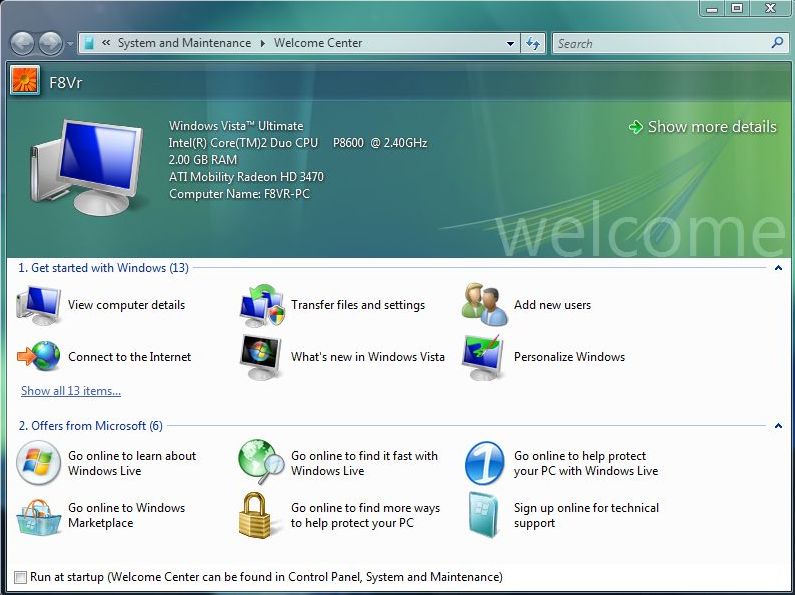Click the Windows Marketplace basket icon
795x595 pixels.
(39, 516)
